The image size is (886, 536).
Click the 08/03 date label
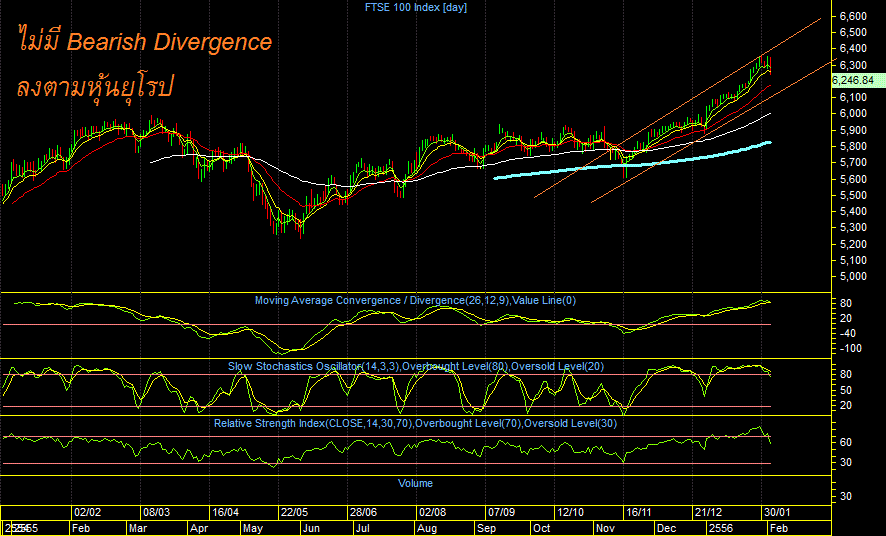[156, 513]
